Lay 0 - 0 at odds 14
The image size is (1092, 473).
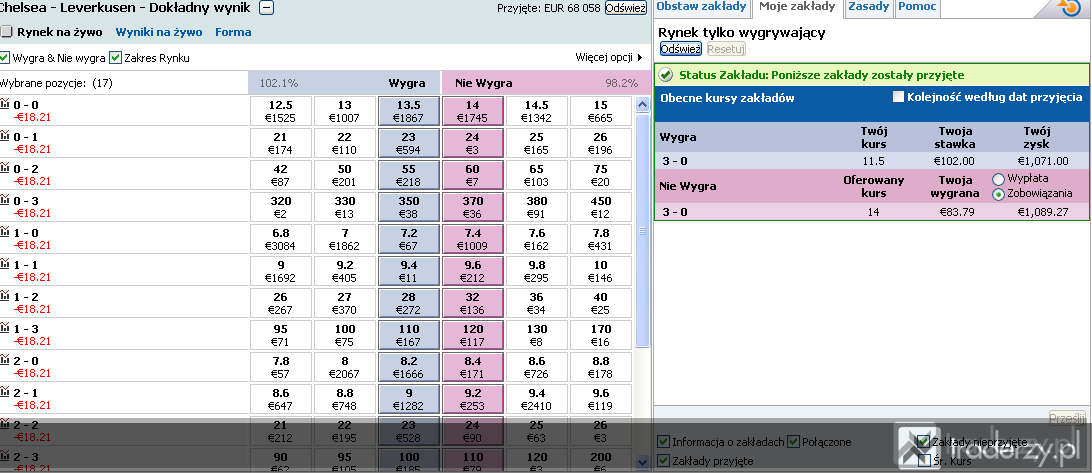472,111
